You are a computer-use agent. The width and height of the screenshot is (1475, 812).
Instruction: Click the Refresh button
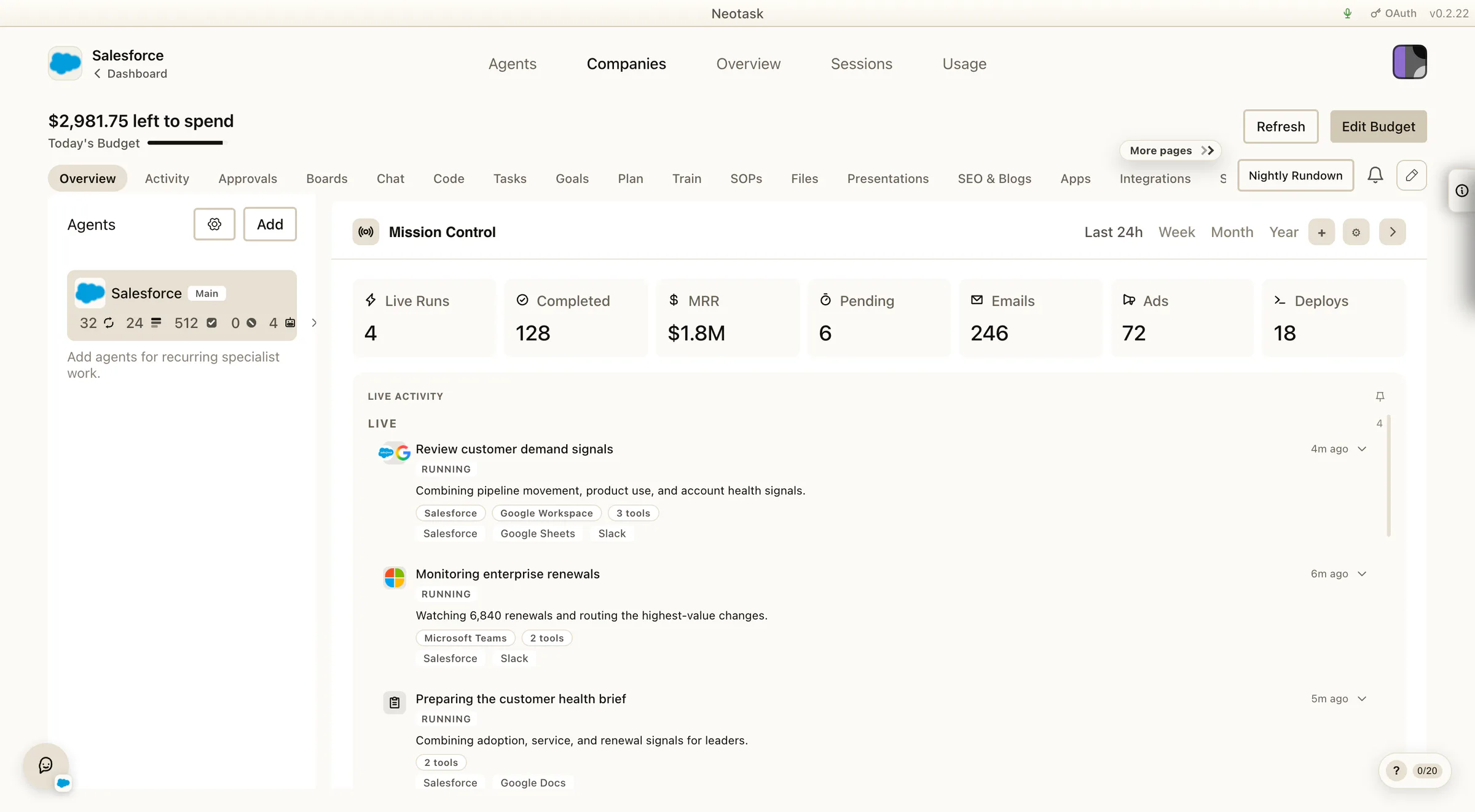1281,127
